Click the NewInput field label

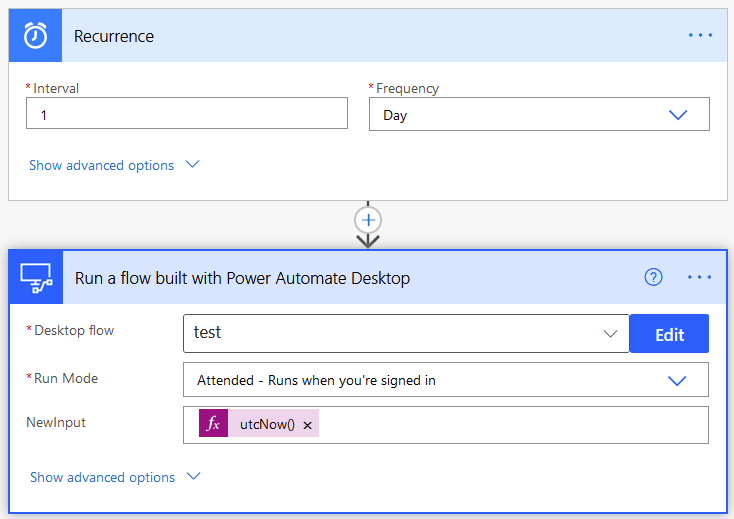click(x=56, y=422)
